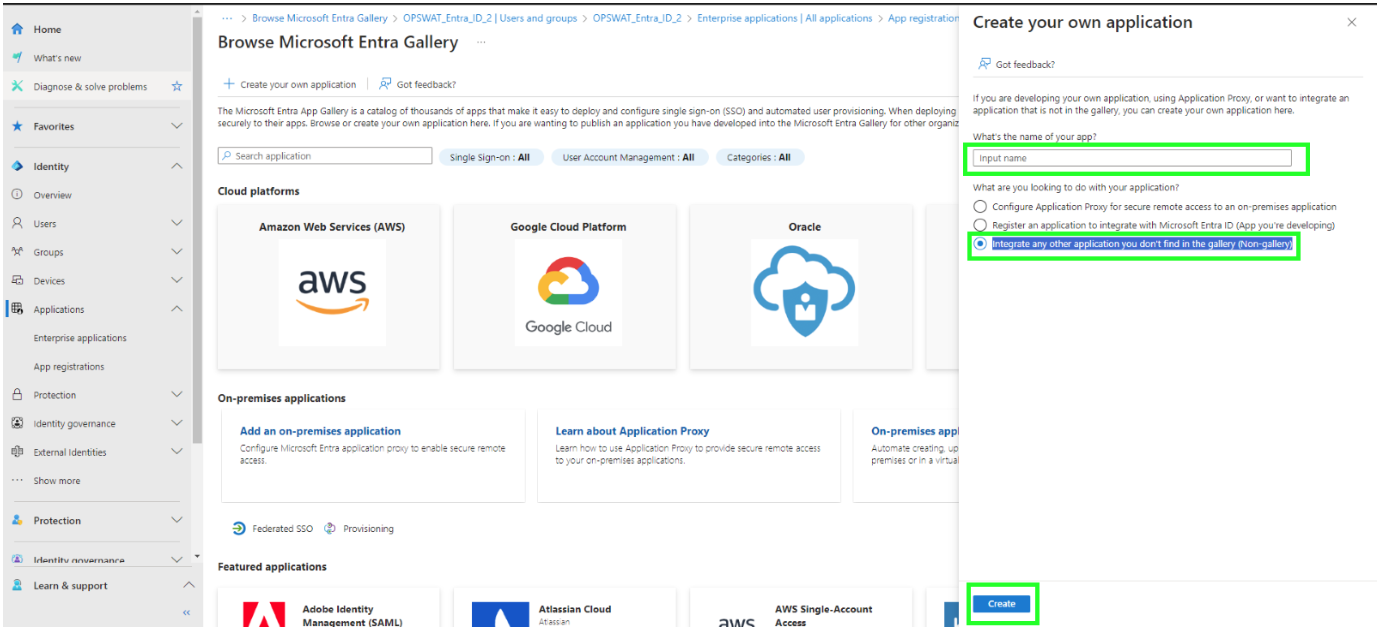The height and width of the screenshot is (632, 1382).
Task: Select Register an application radio option
Action: coord(980,225)
